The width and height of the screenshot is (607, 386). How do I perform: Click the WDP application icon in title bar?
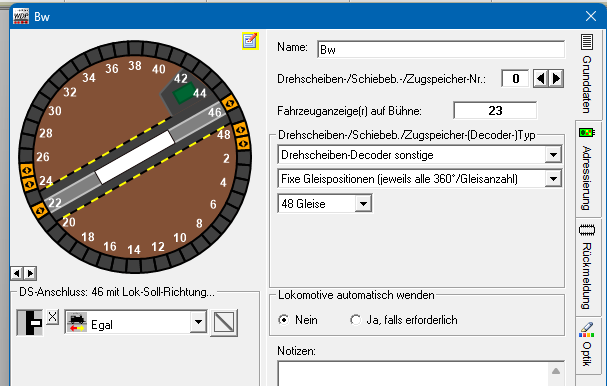(x=21, y=16)
